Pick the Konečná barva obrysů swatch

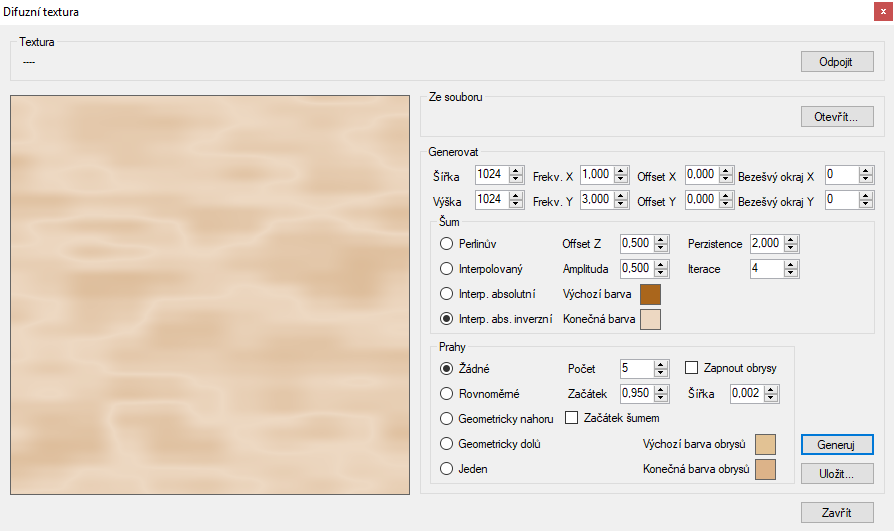click(765, 469)
